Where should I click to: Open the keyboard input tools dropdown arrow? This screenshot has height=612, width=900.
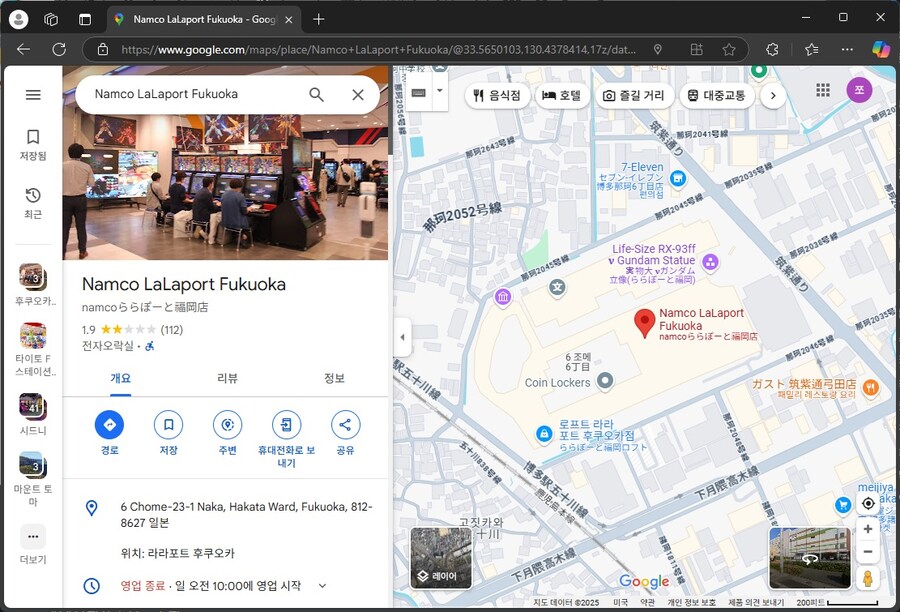click(x=440, y=91)
